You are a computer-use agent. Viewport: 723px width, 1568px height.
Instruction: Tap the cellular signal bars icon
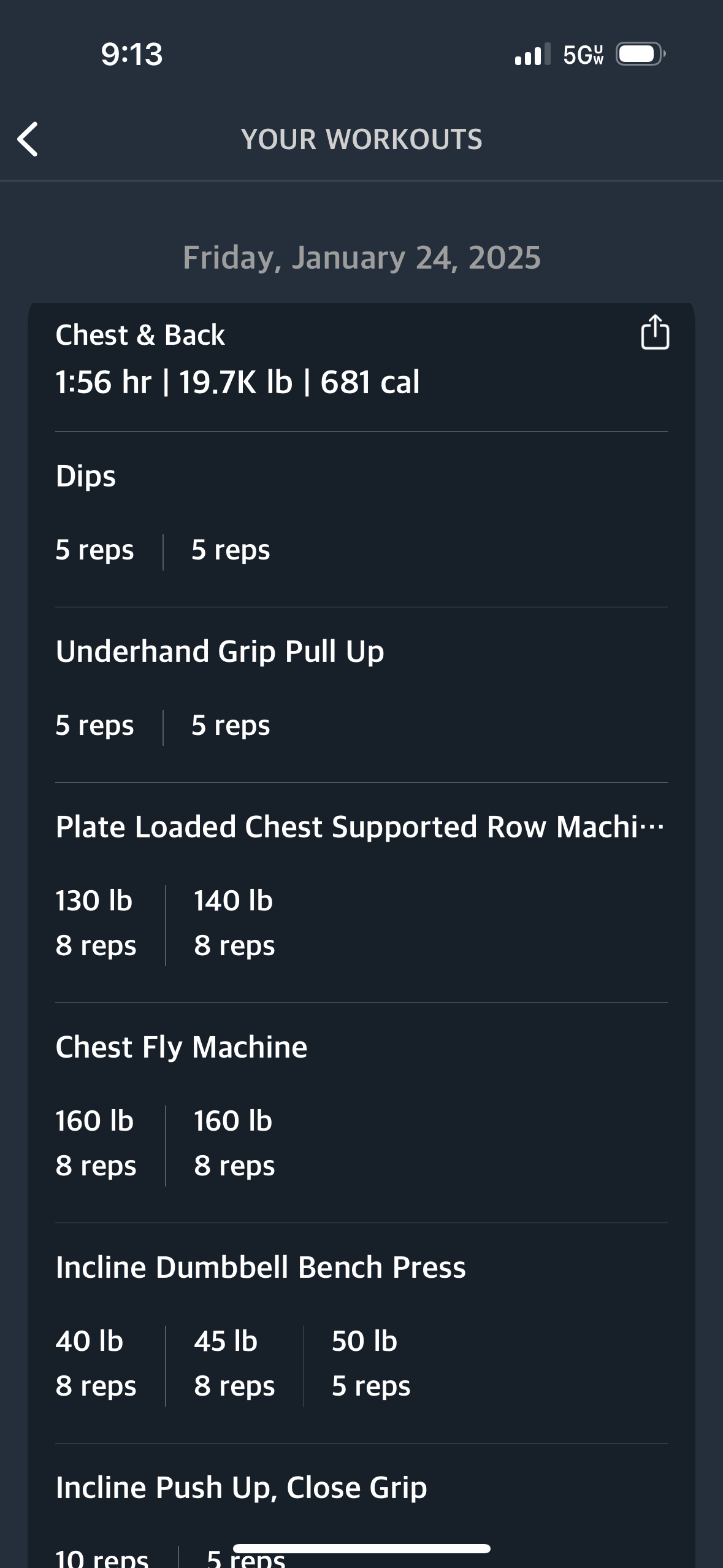click(532, 54)
